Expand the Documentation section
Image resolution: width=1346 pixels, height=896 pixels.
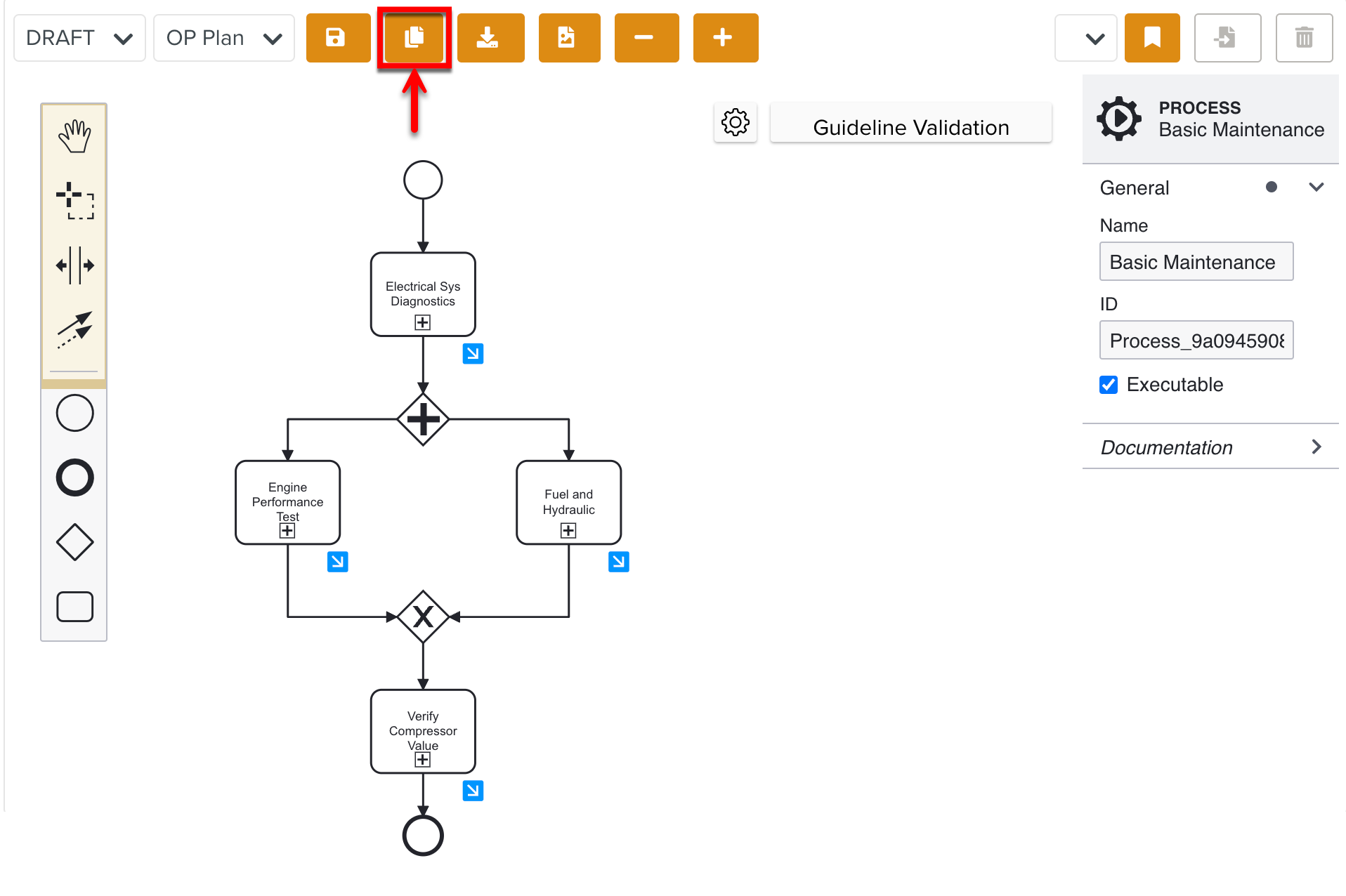pyautogui.click(x=1210, y=447)
